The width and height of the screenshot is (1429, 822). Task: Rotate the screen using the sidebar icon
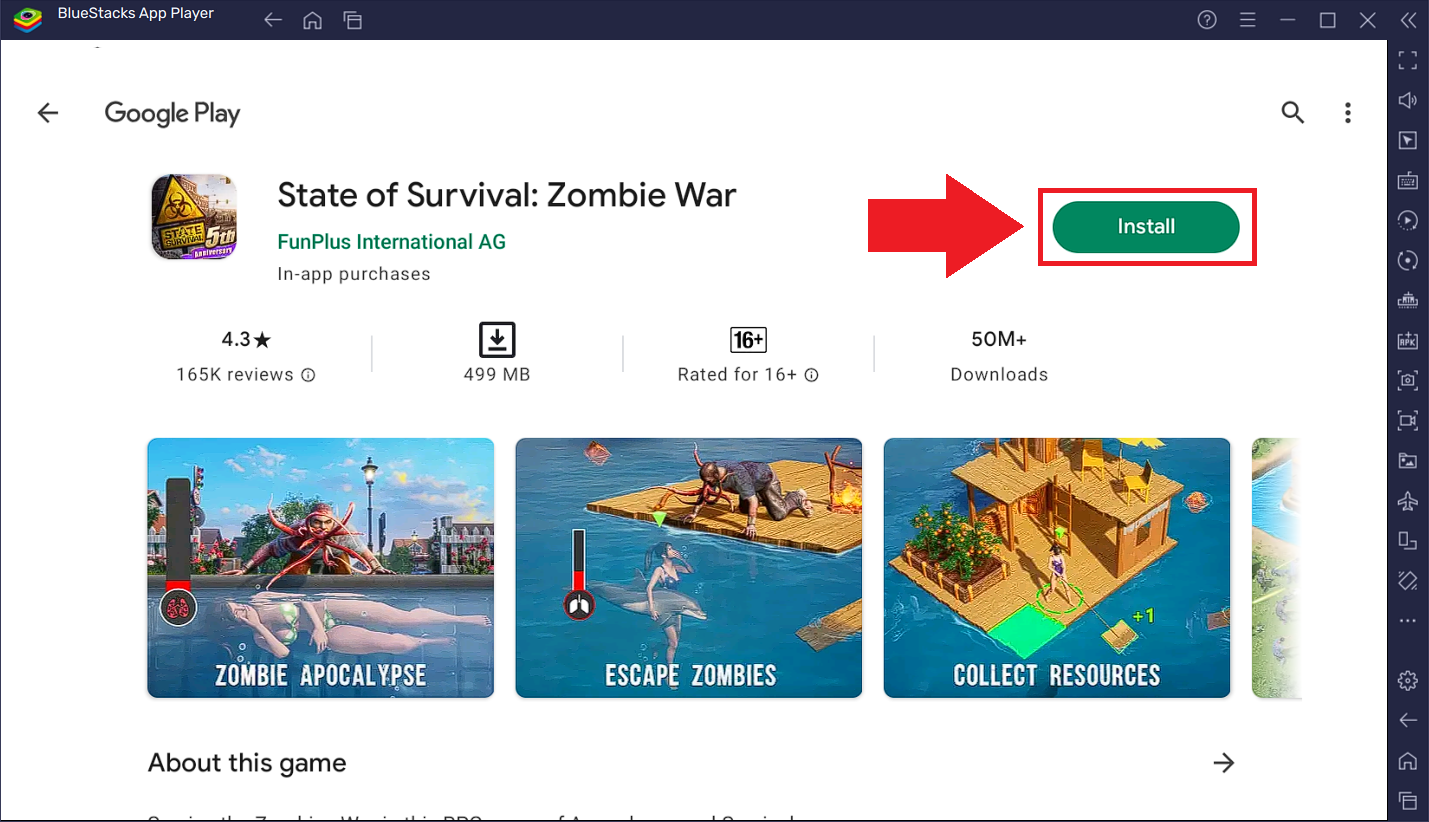pos(1408,580)
